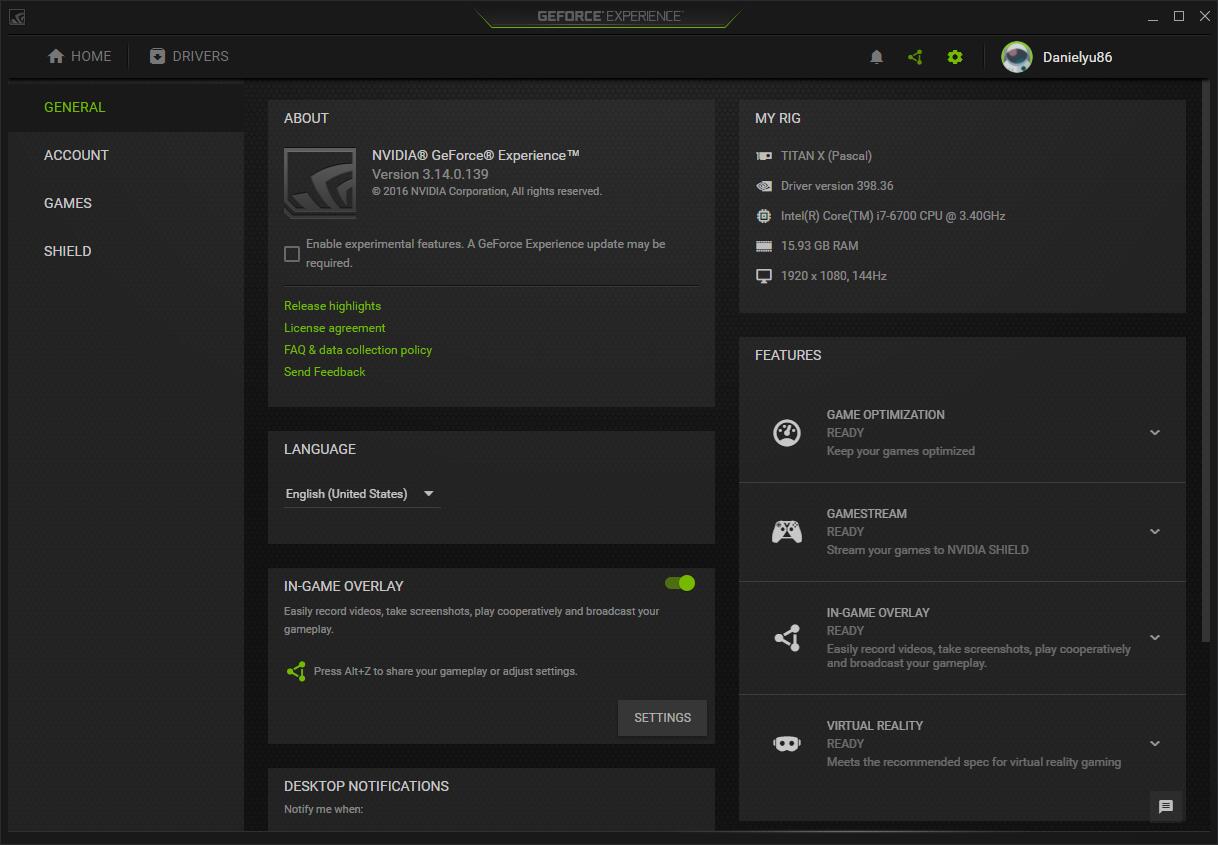Click the Virtual Reality headset icon
Screen dimensions: 1218x845
(787, 744)
